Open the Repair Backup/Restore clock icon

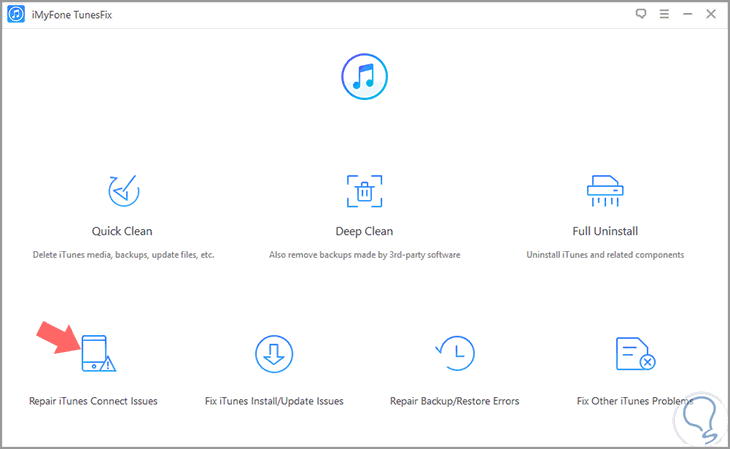coord(455,353)
